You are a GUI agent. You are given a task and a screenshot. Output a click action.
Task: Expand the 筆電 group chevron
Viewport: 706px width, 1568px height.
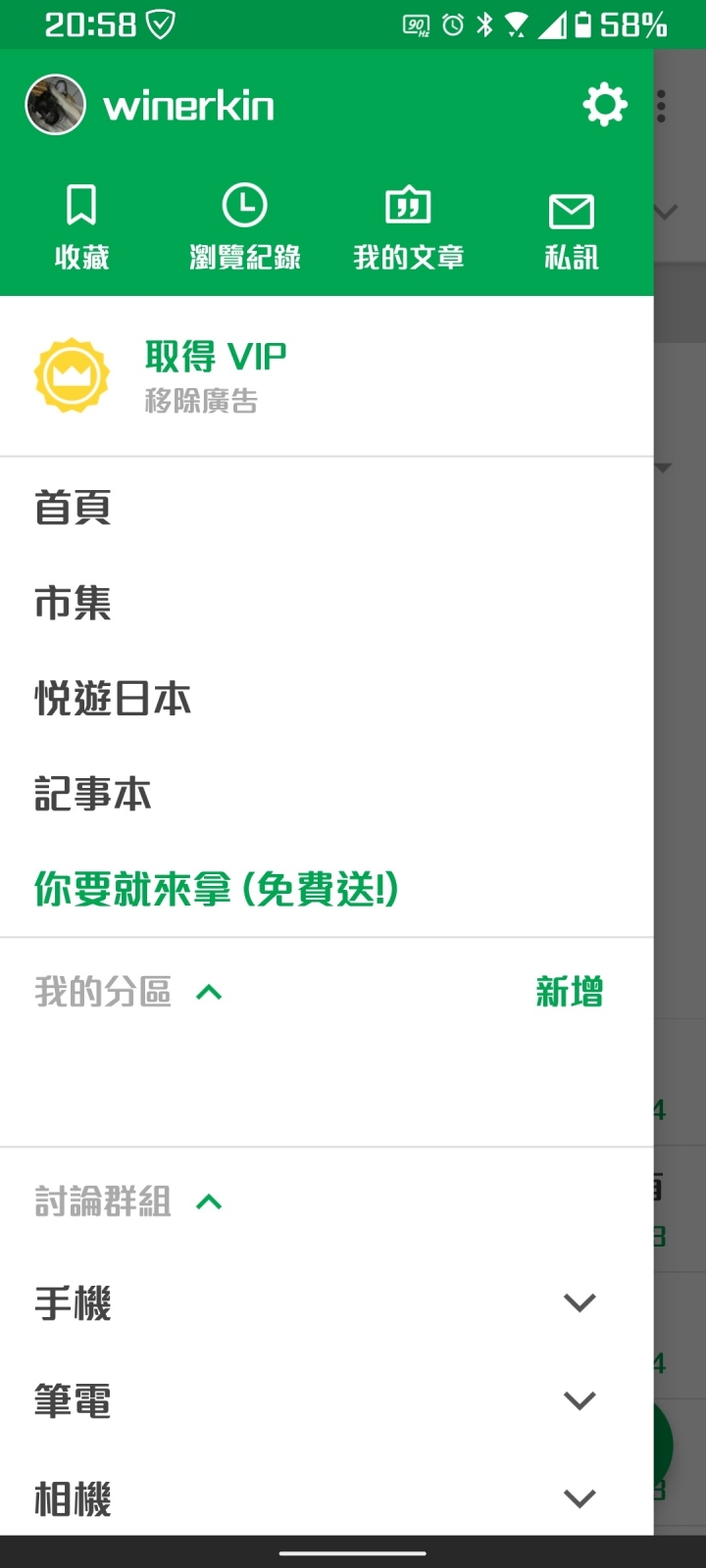point(580,1400)
